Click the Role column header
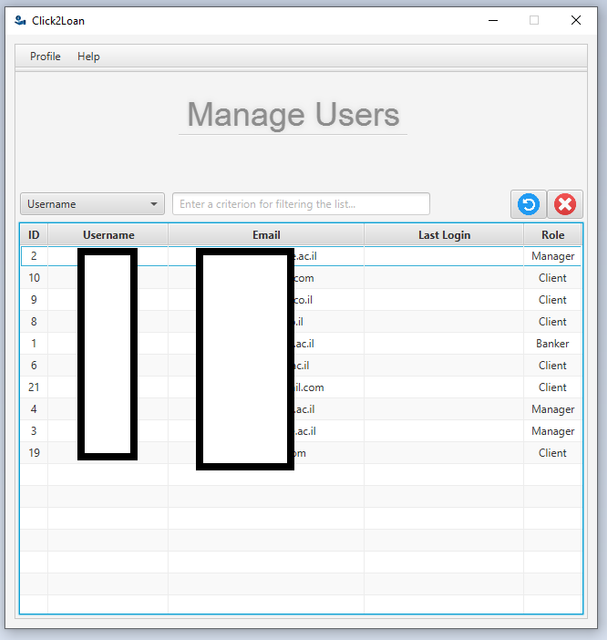This screenshot has height=640, width=607. coord(553,235)
